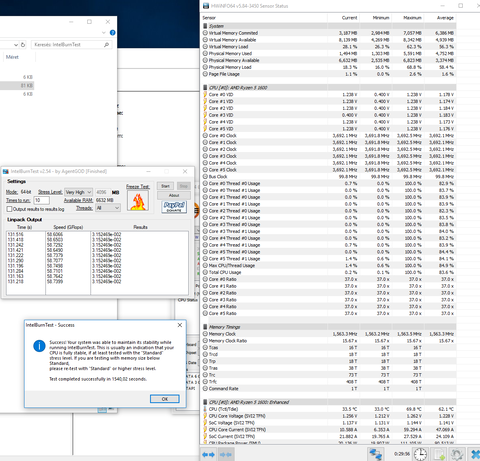Click the HWiNFO64 title bar app icon
This screenshot has width=480, height=461.
206,6
